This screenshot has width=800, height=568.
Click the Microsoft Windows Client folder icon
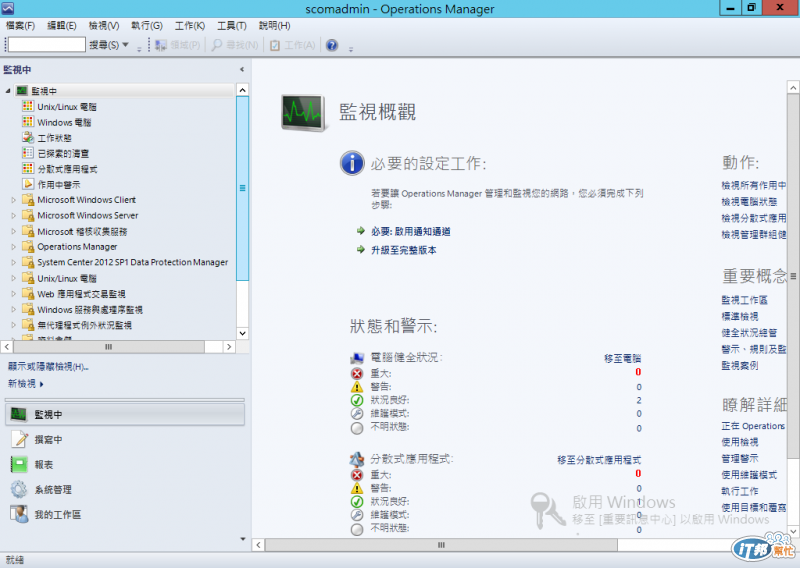point(28,200)
